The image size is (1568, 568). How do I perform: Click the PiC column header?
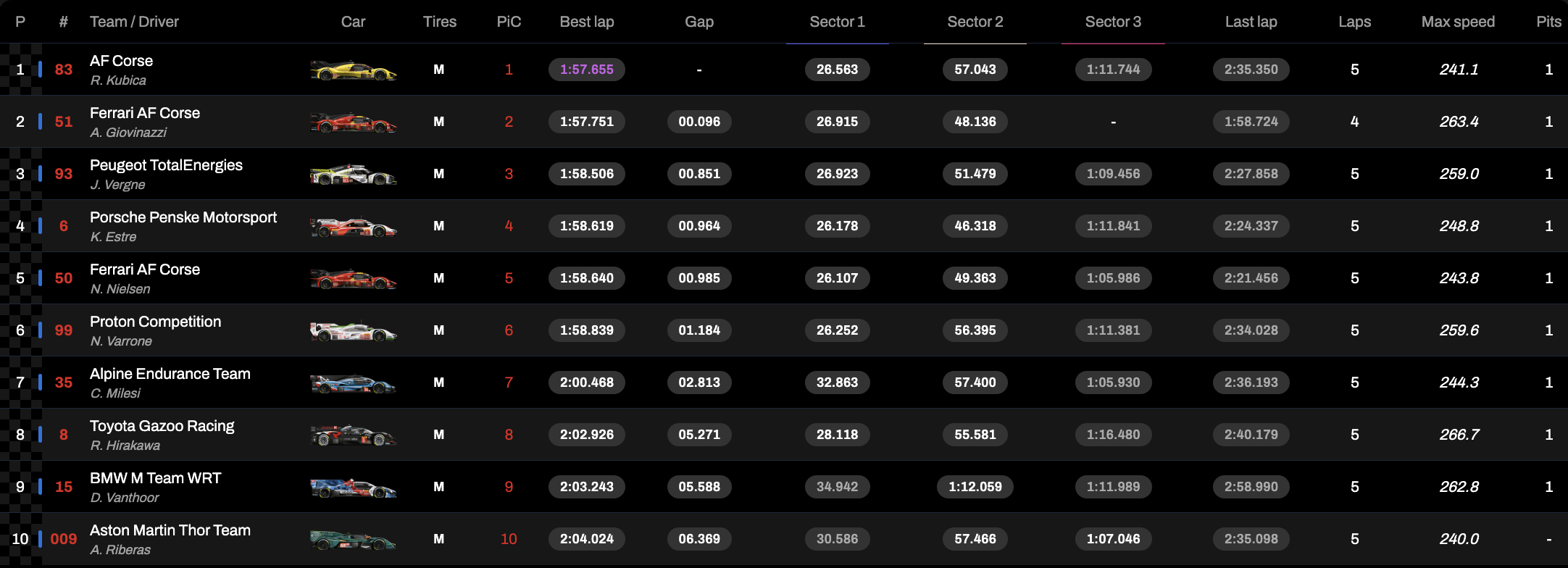(509, 22)
